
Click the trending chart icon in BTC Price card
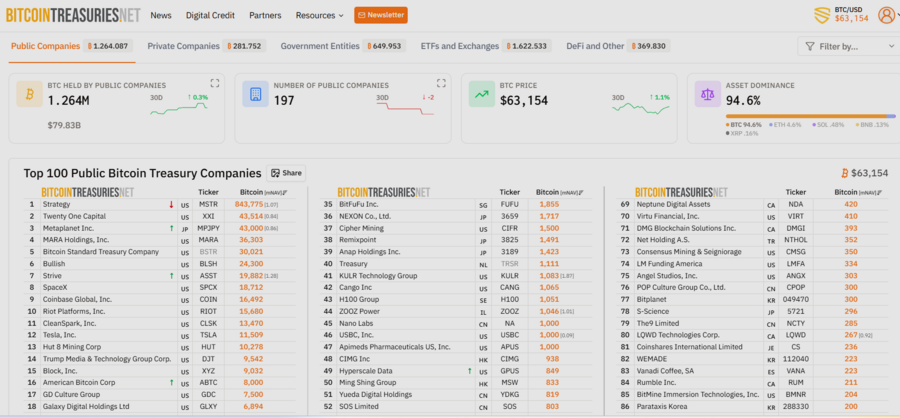pos(482,94)
